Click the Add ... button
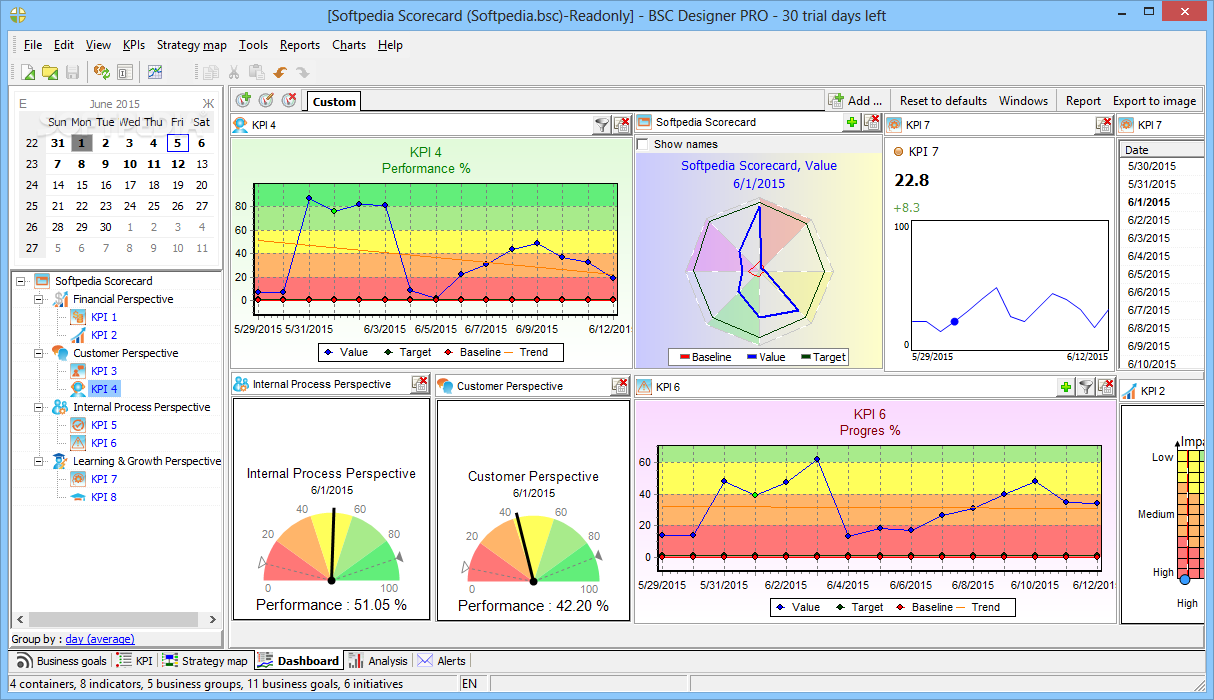 coord(856,100)
